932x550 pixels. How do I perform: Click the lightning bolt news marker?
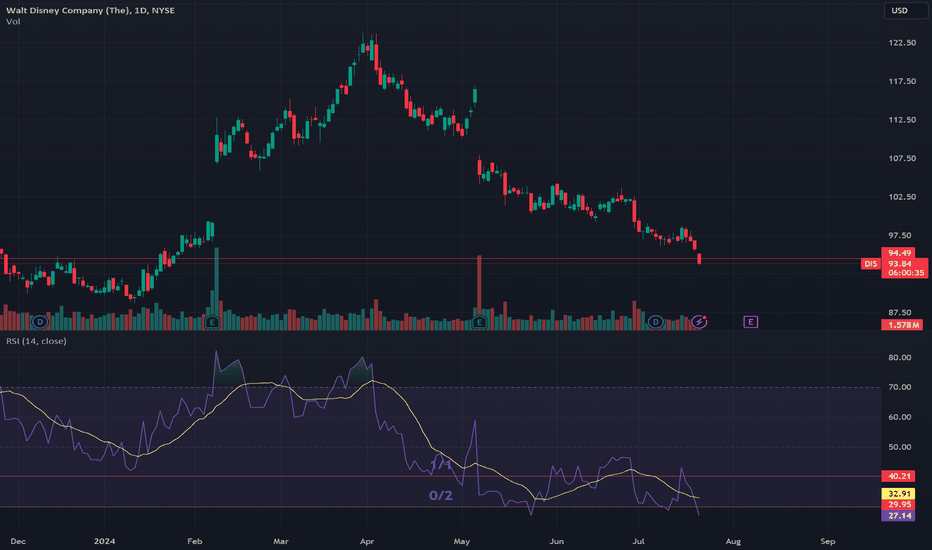coord(699,322)
